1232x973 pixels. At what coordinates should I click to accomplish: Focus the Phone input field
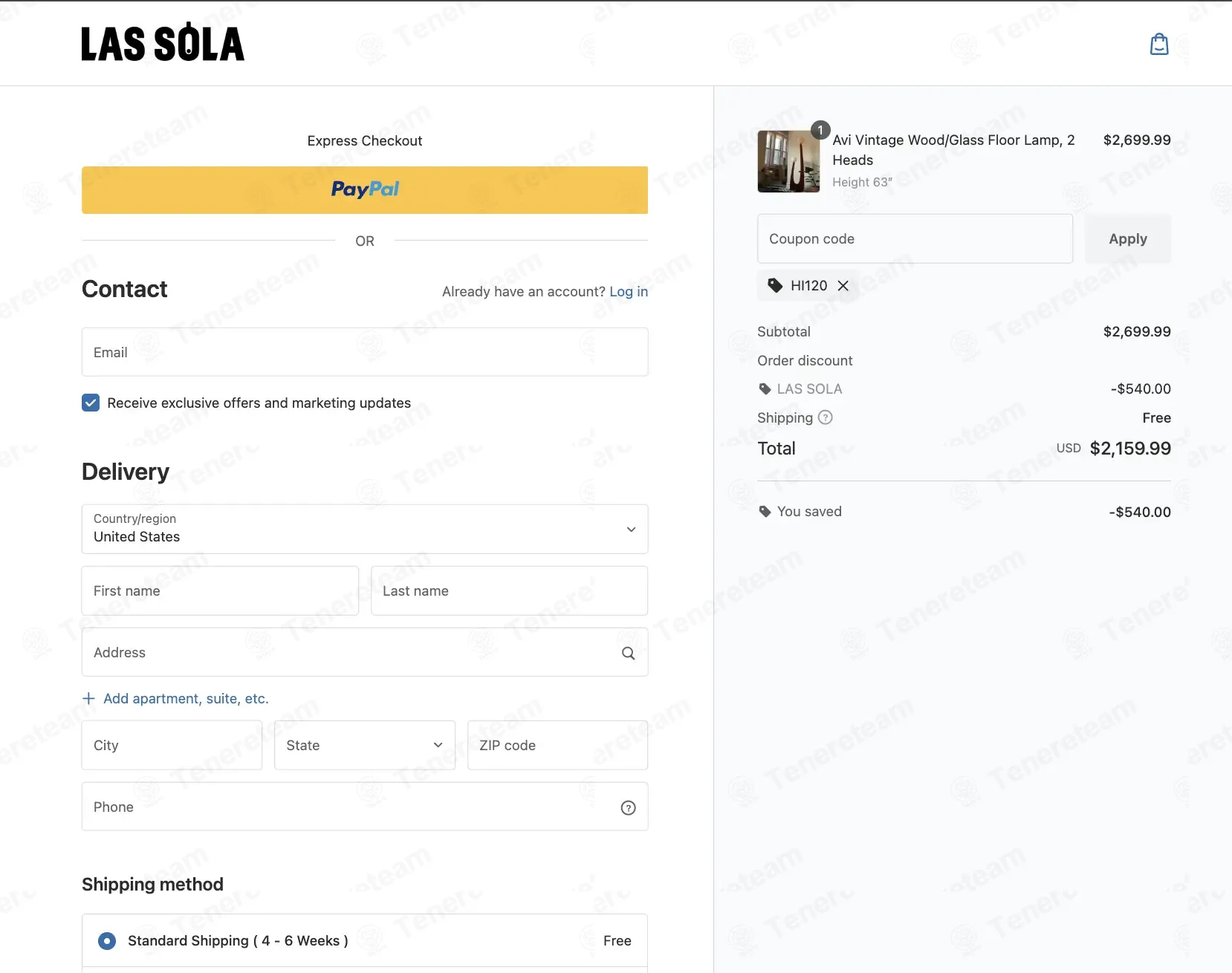click(365, 807)
